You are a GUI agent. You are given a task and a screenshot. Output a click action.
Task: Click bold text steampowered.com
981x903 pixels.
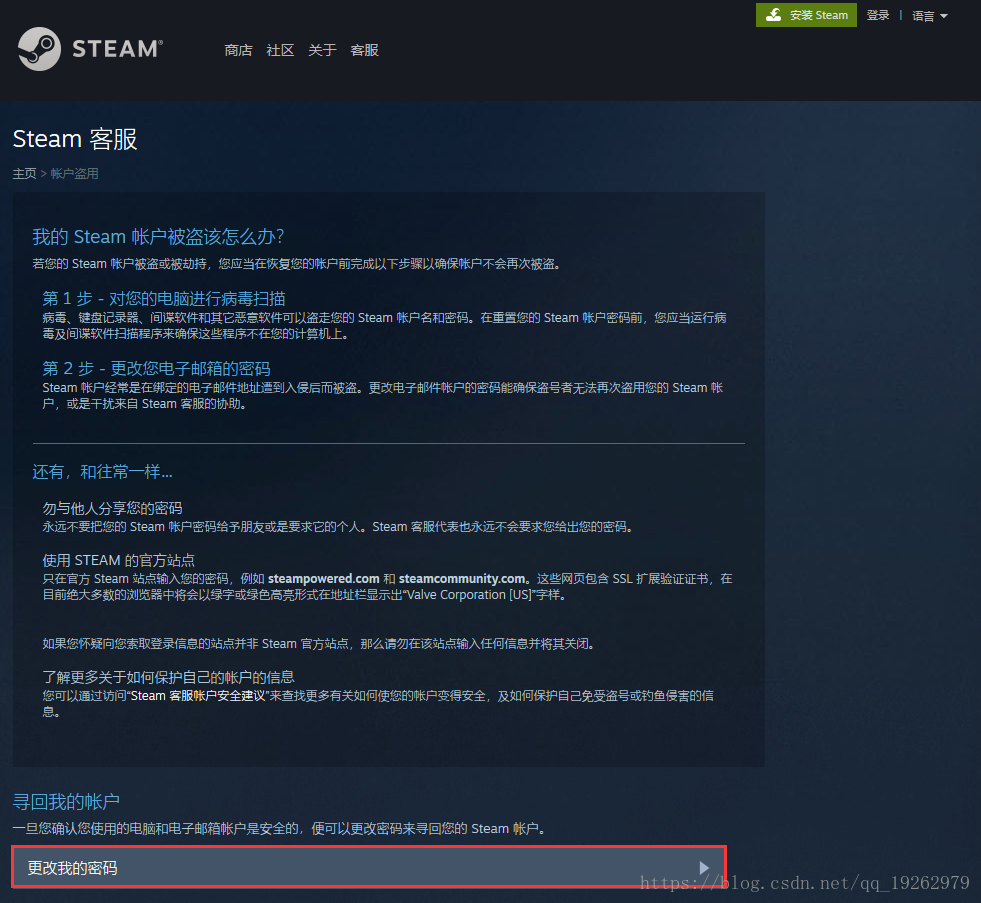pyautogui.click(x=323, y=578)
